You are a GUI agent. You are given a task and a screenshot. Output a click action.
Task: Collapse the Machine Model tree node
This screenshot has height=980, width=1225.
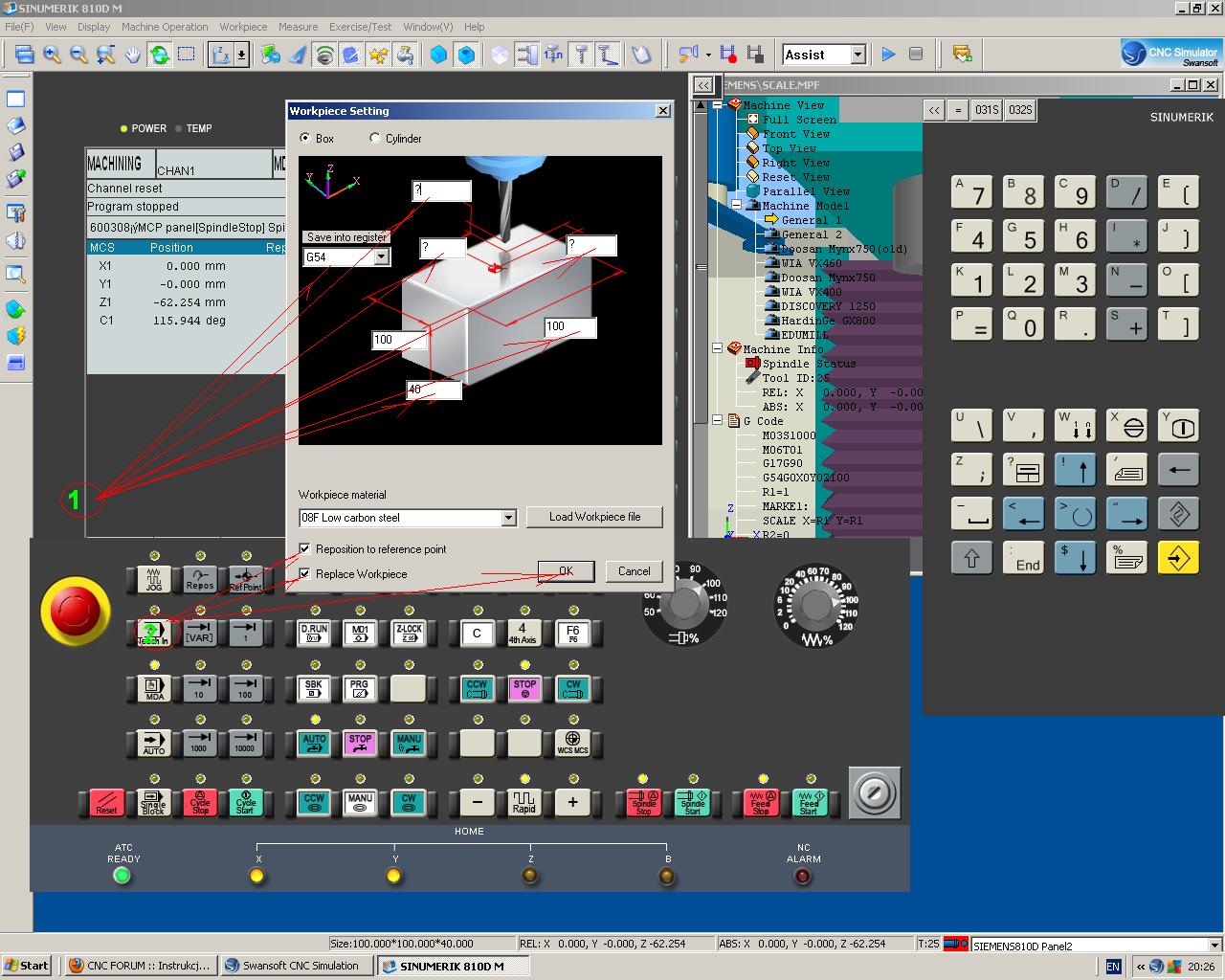coord(737,205)
